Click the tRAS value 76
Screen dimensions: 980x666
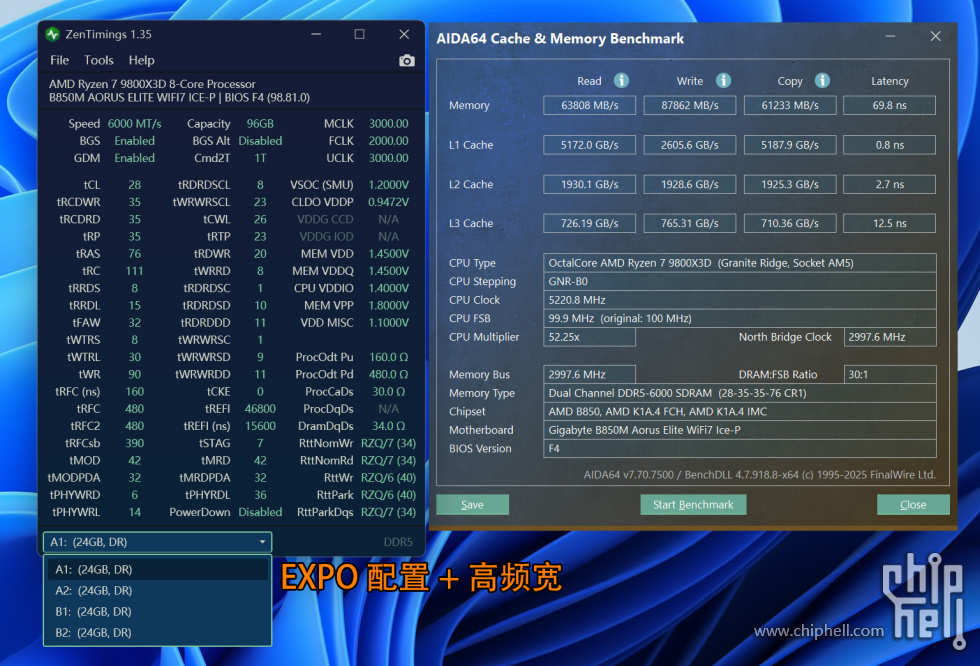134,254
